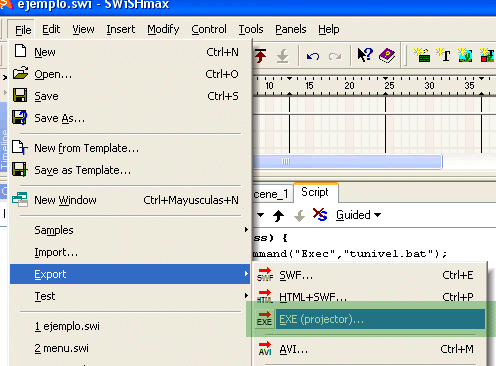Screen dimensions: 496x366
Task: Expand the Test submenu
Action: (x=130, y=296)
